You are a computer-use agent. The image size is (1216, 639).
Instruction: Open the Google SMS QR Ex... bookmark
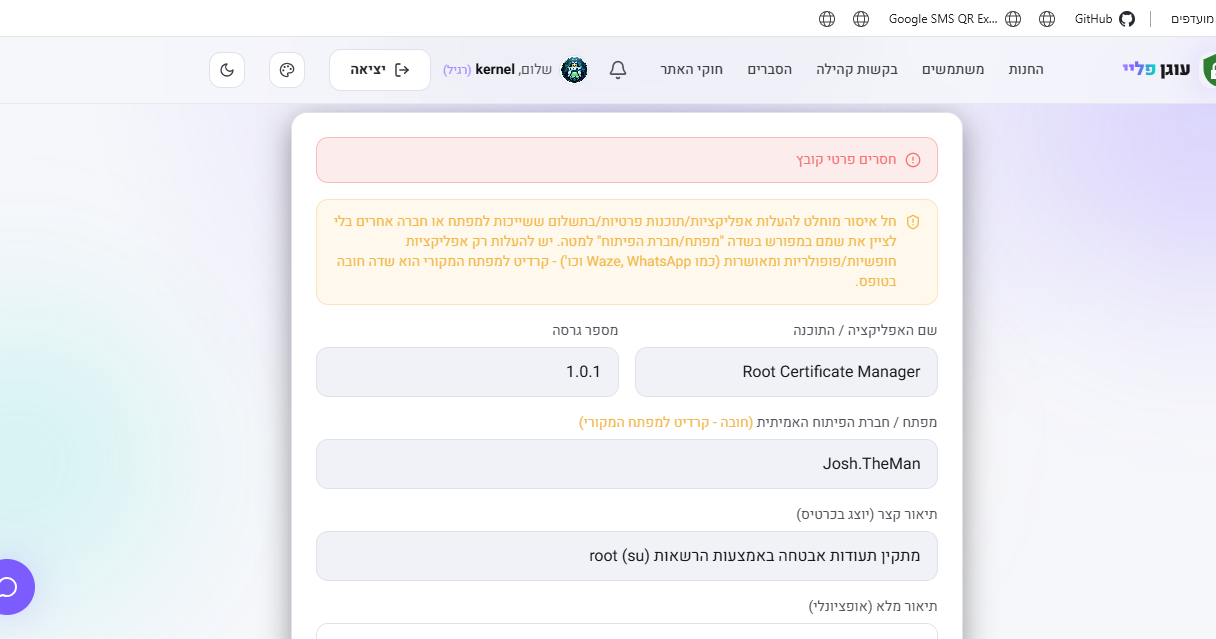coord(953,19)
